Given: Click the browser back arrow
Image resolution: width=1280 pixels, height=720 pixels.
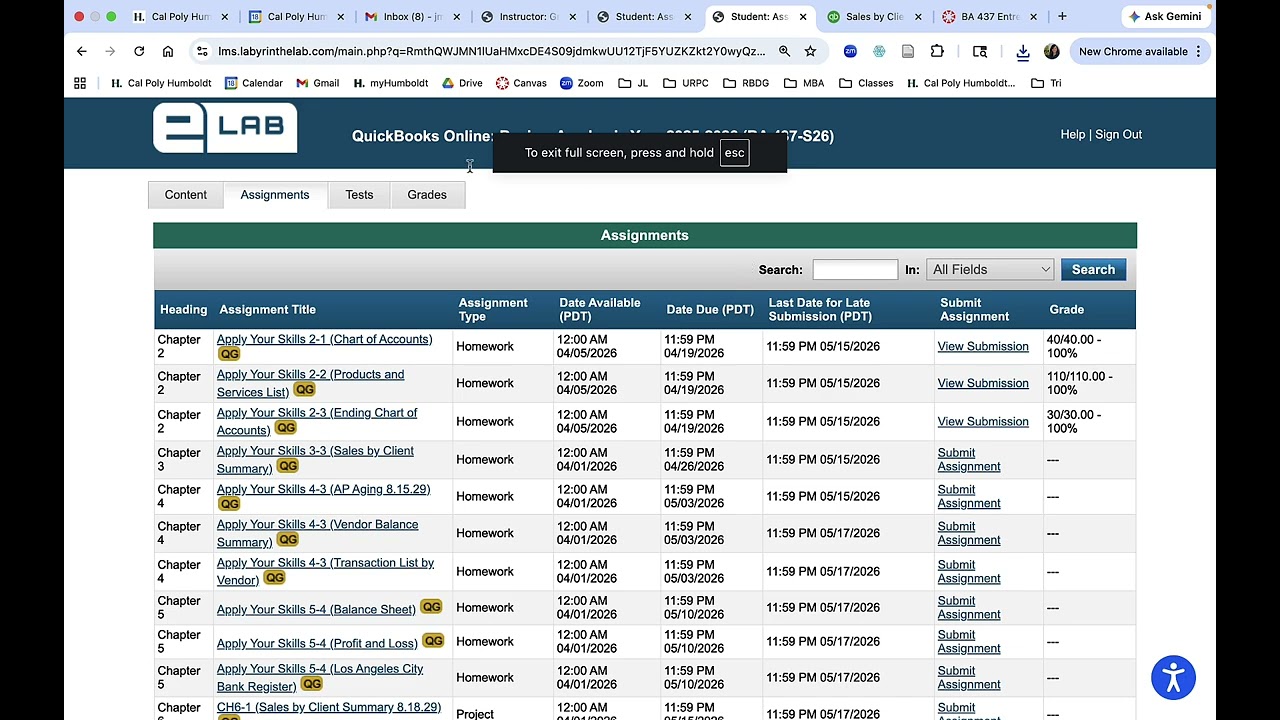Looking at the screenshot, I should tap(82, 51).
